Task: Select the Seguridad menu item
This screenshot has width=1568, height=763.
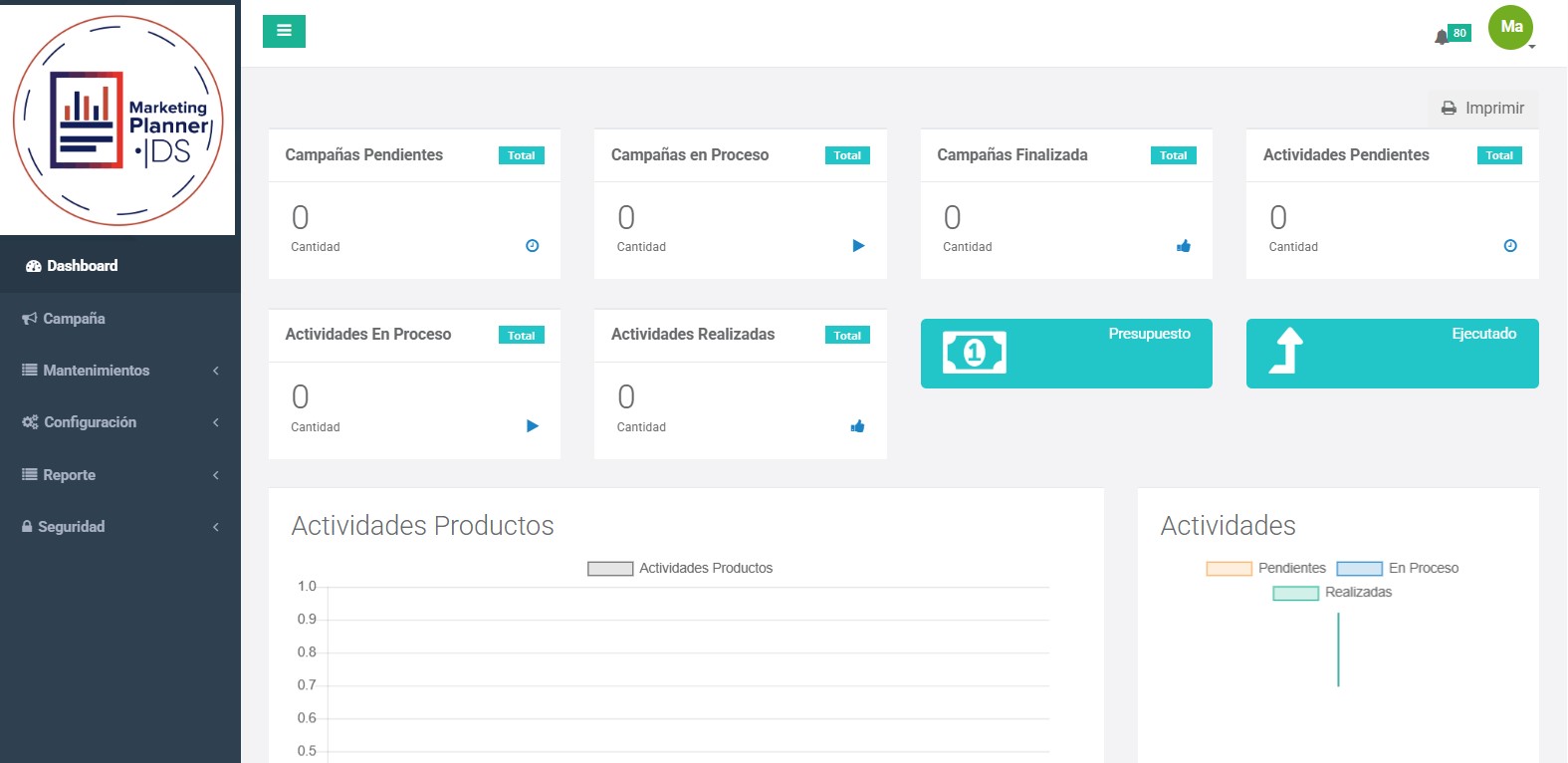Action: coord(120,527)
